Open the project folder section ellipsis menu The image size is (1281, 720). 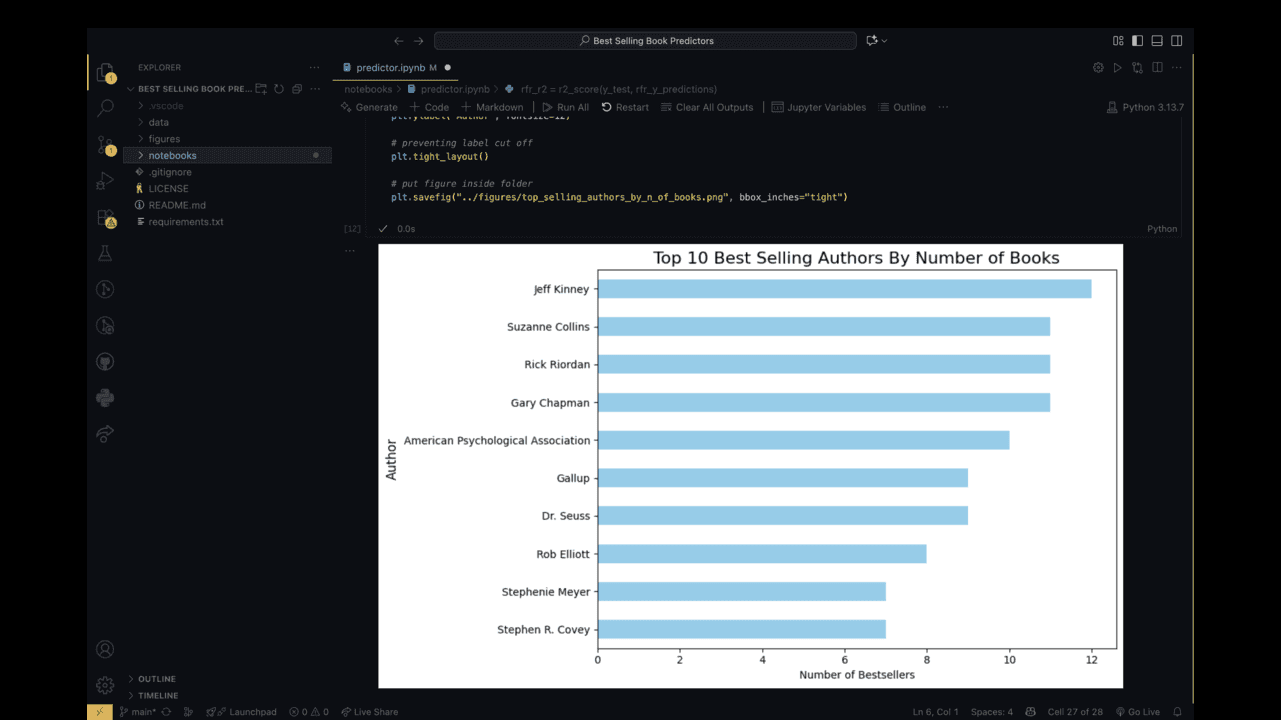(x=315, y=89)
